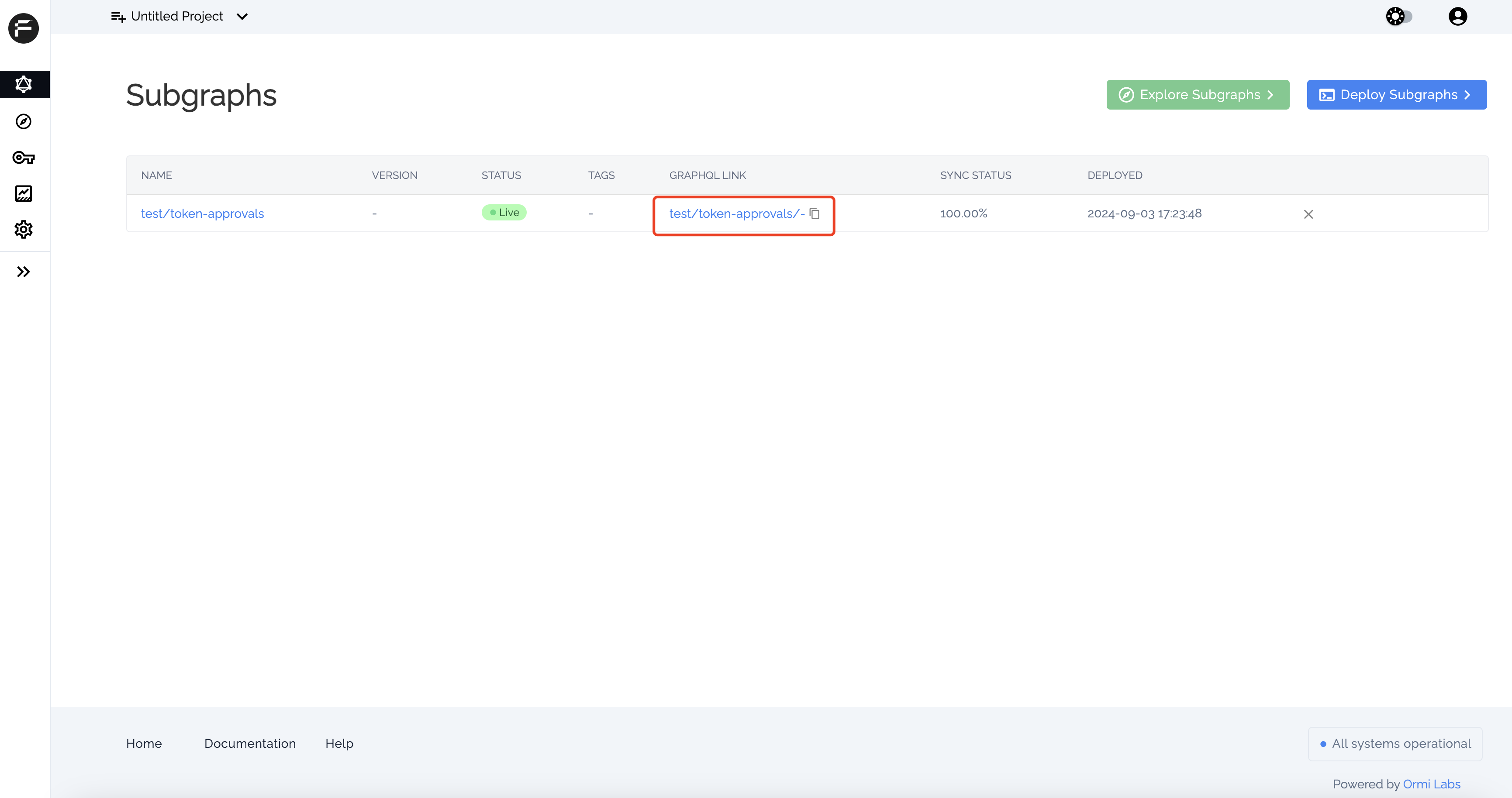1512x798 pixels.
Task: Open the Home footer link
Action: pos(144,743)
